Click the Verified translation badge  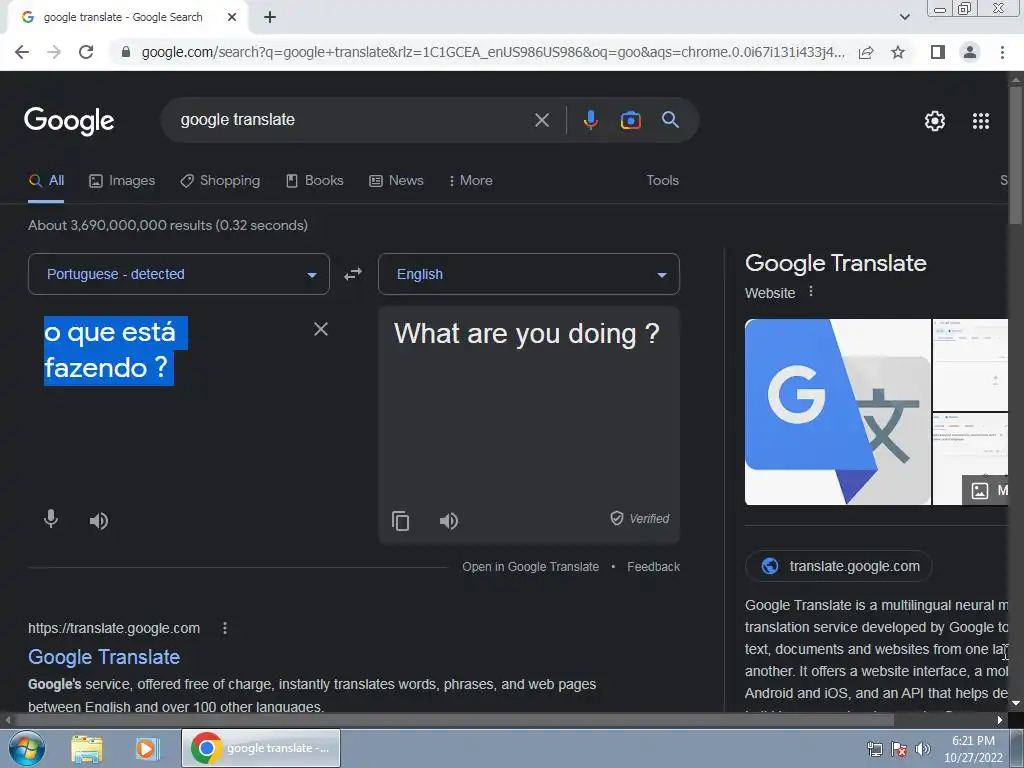click(640, 519)
